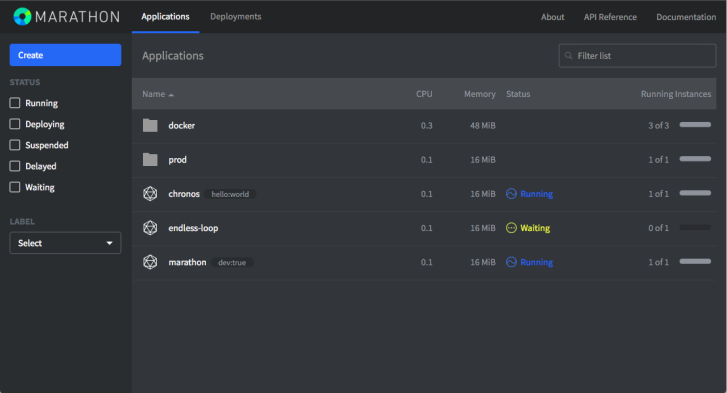Sort by the CPU column header
The height and width of the screenshot is (393, 727).
[424, 94]
